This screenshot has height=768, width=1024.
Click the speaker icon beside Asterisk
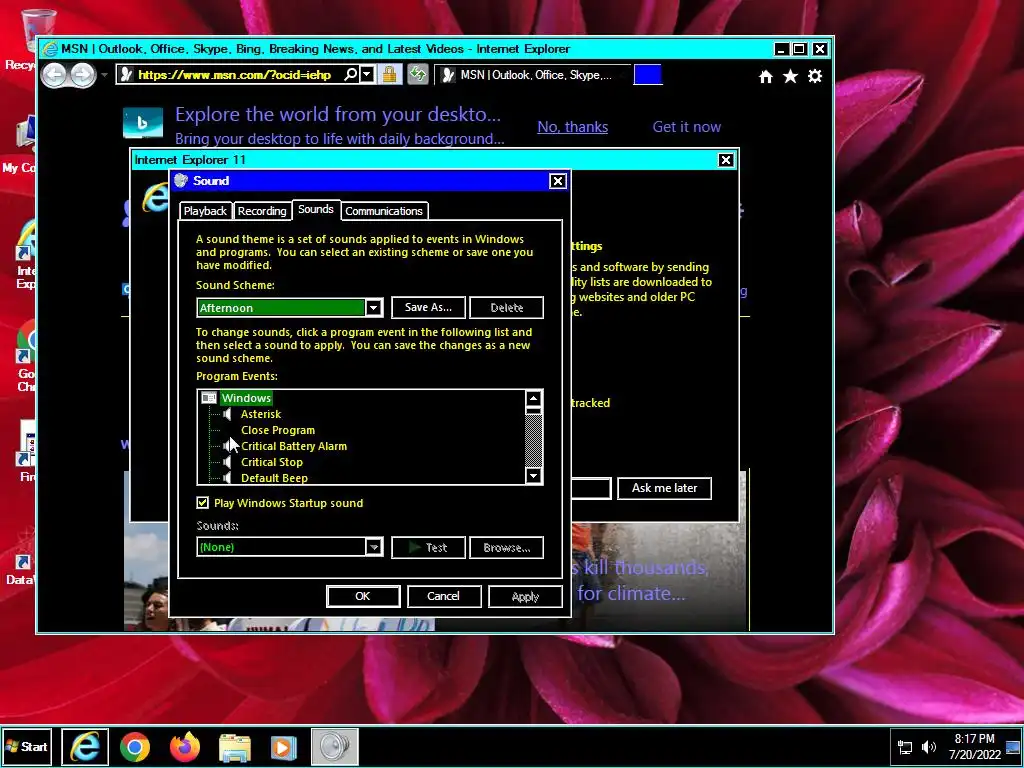click(x=227, y=414)
